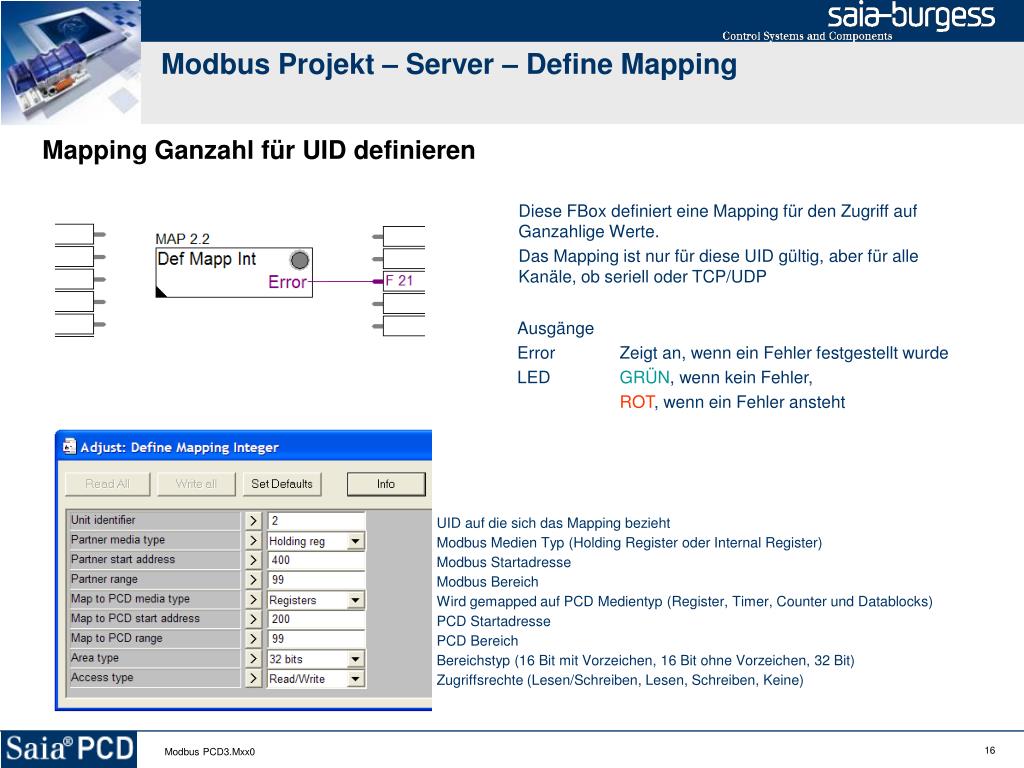Viewport: 1024px width, 768px height.
Task: Open the Info button
Action: point(386,484)
